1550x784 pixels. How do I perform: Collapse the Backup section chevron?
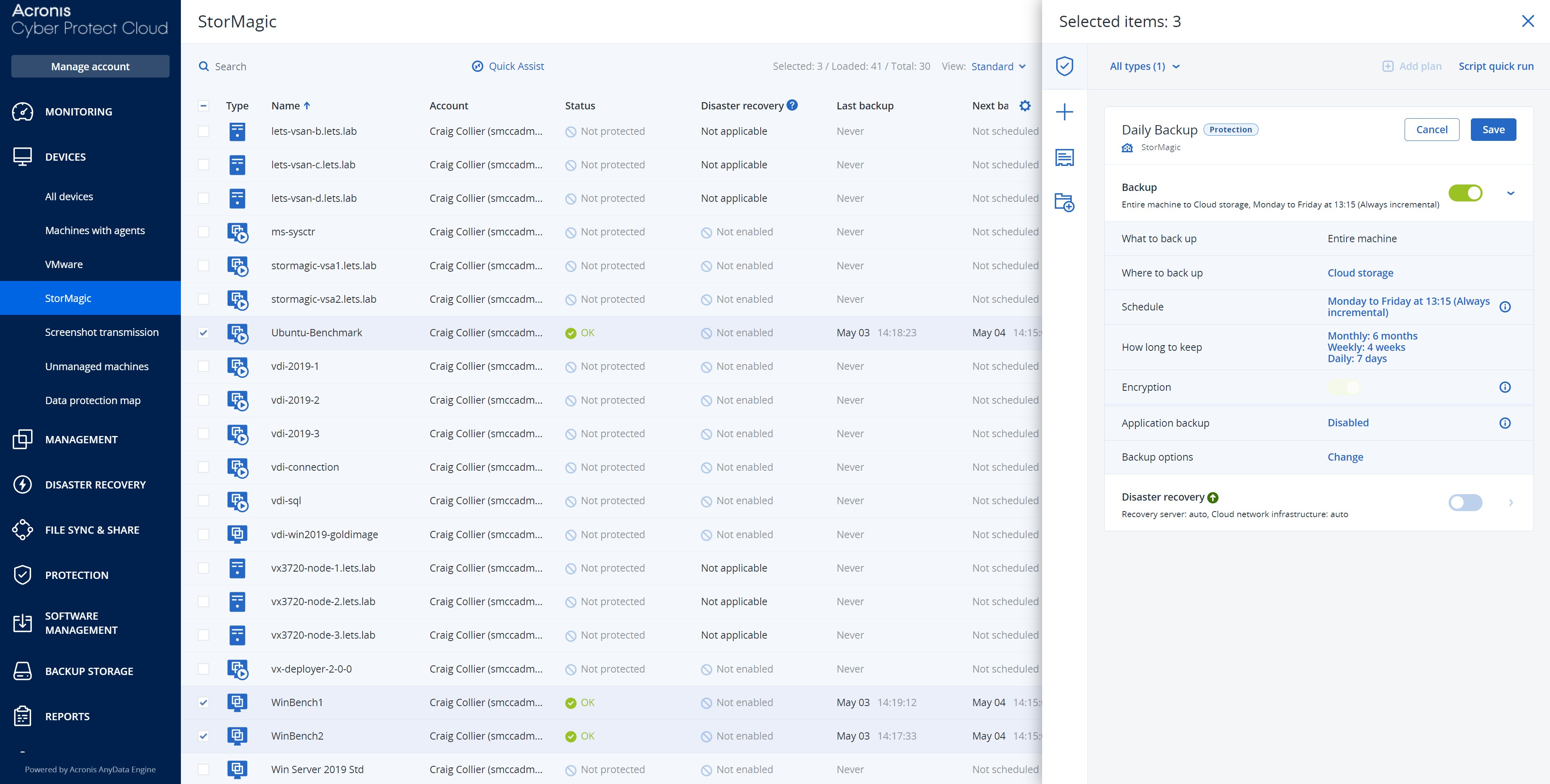click(1510, 193)
